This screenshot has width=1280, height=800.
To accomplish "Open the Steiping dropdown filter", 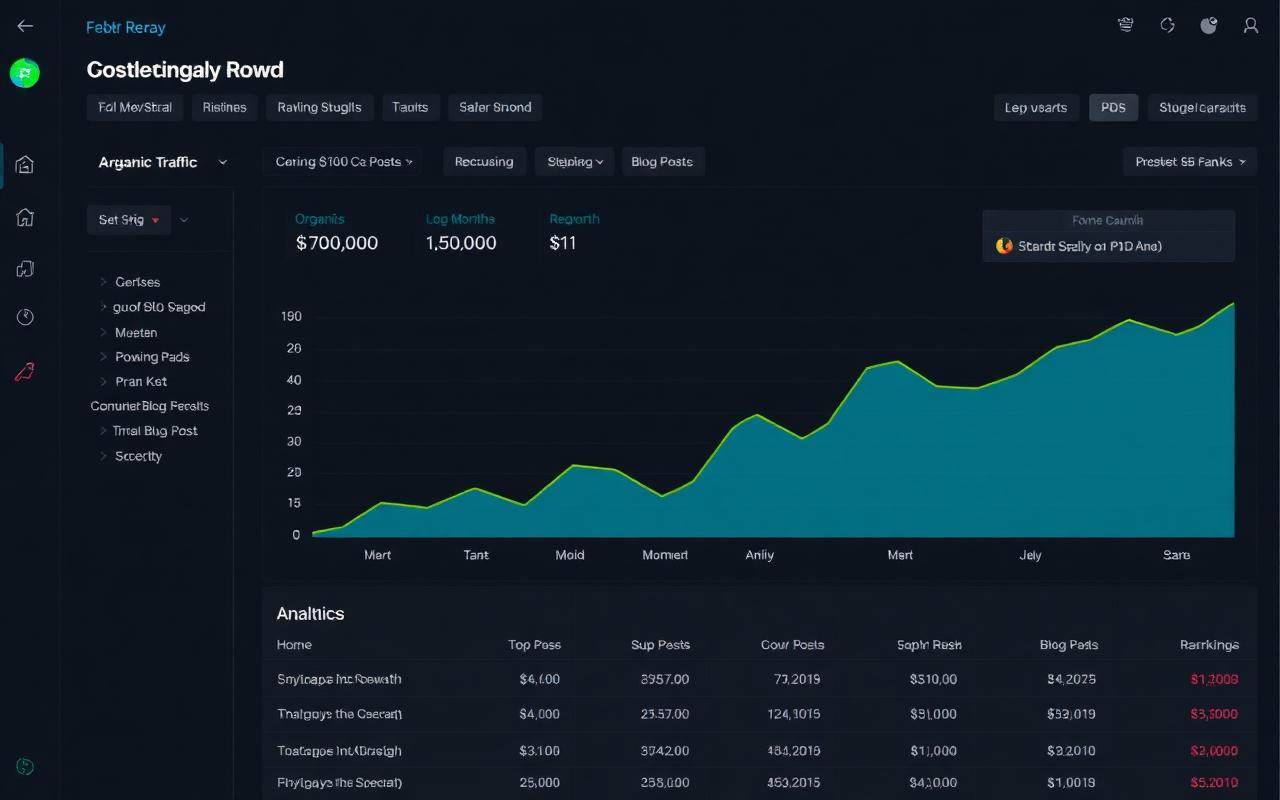I will 574,161.
